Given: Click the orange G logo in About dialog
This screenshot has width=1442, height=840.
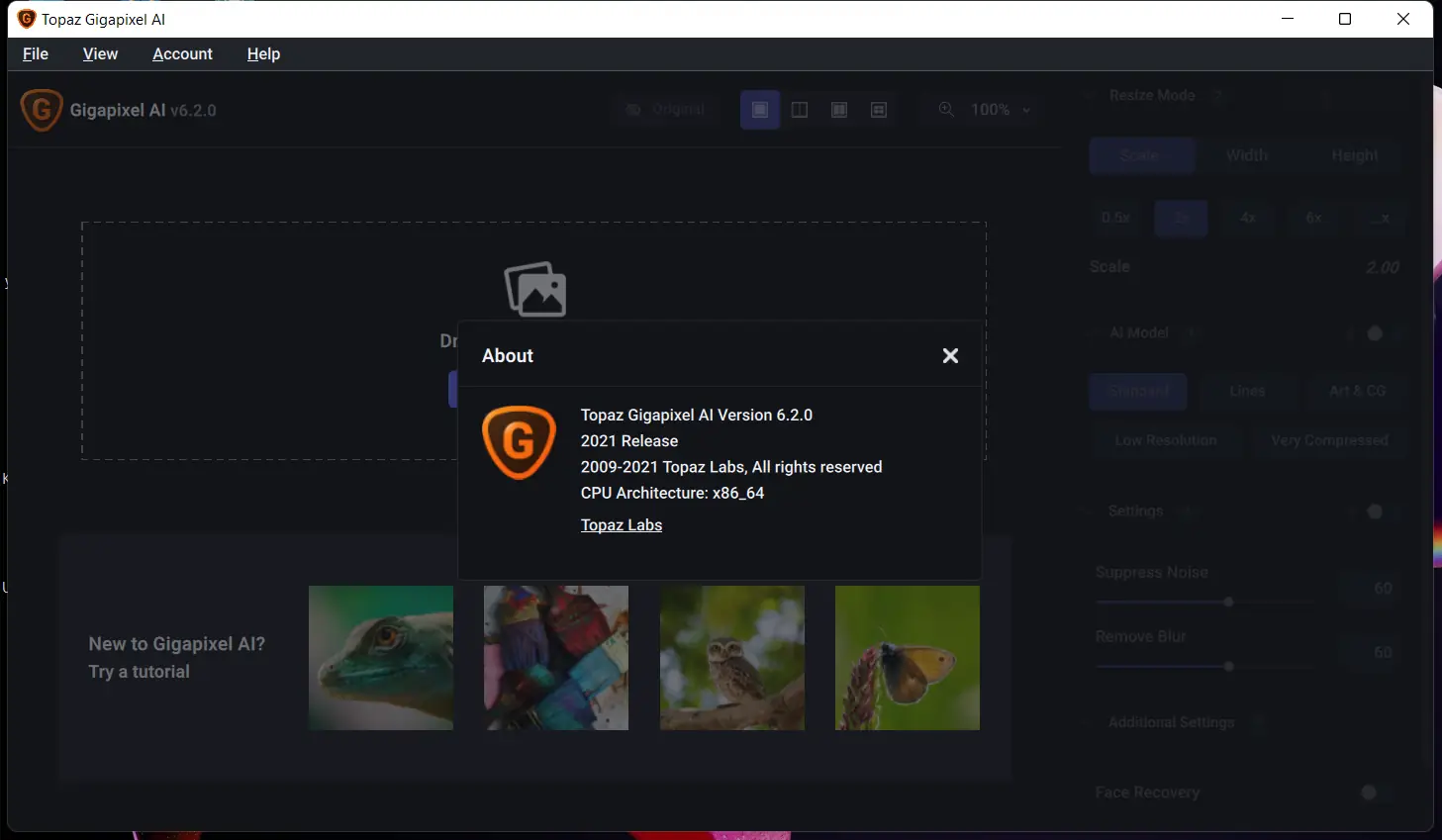Looking at the screenshot, I should point(519,442).
